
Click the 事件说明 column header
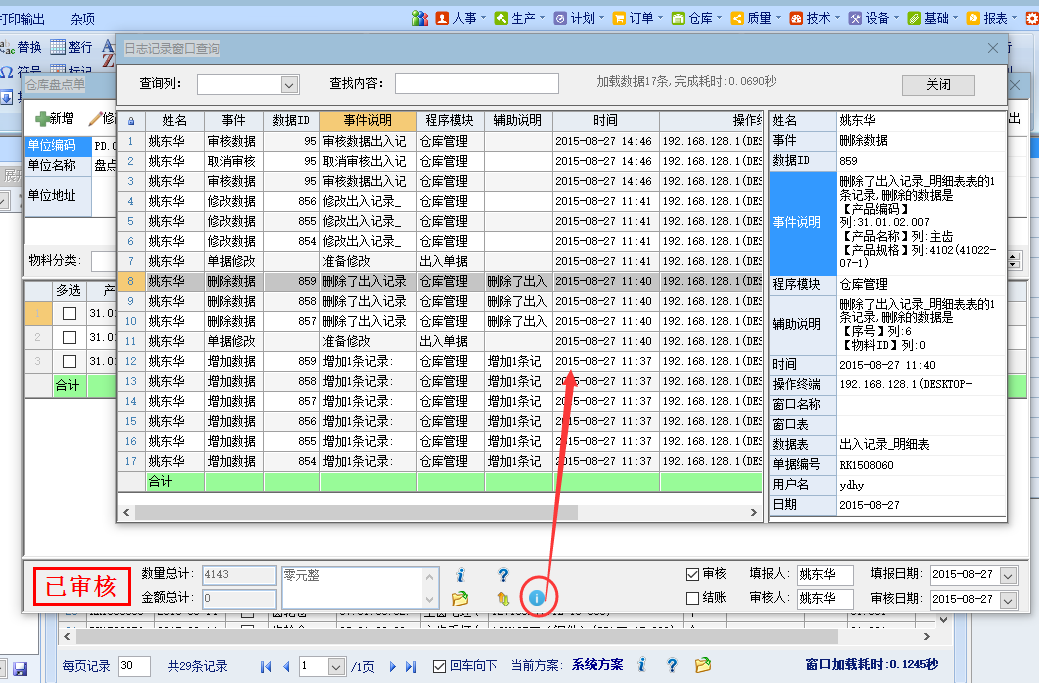(368, 121)
